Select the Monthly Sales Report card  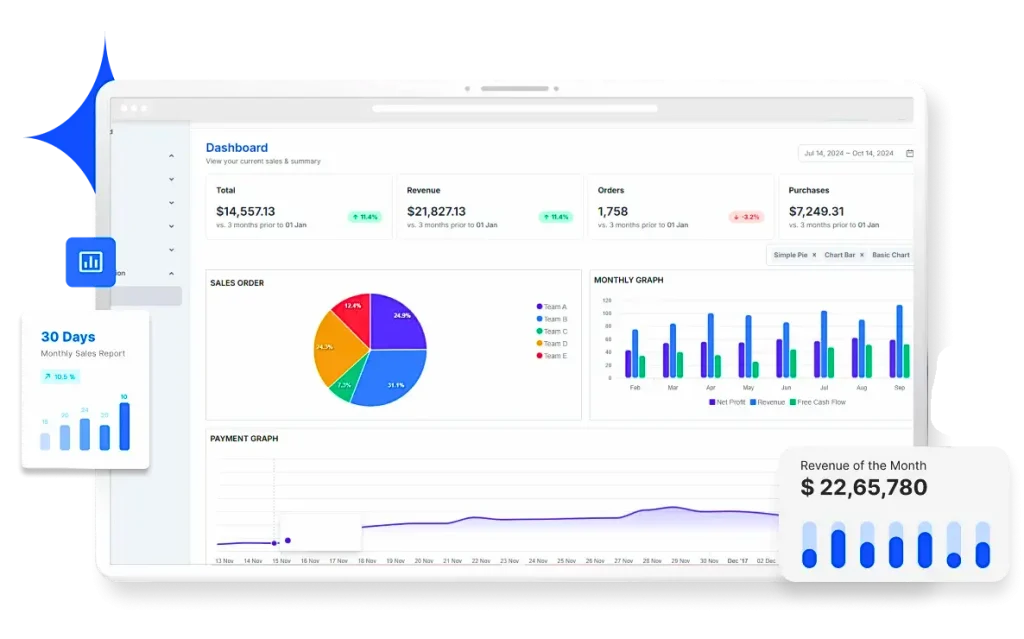click(82, 353)
